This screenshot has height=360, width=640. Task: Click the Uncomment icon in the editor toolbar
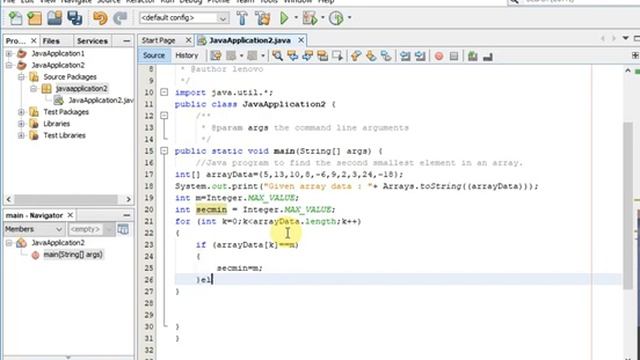pos(488,56)
